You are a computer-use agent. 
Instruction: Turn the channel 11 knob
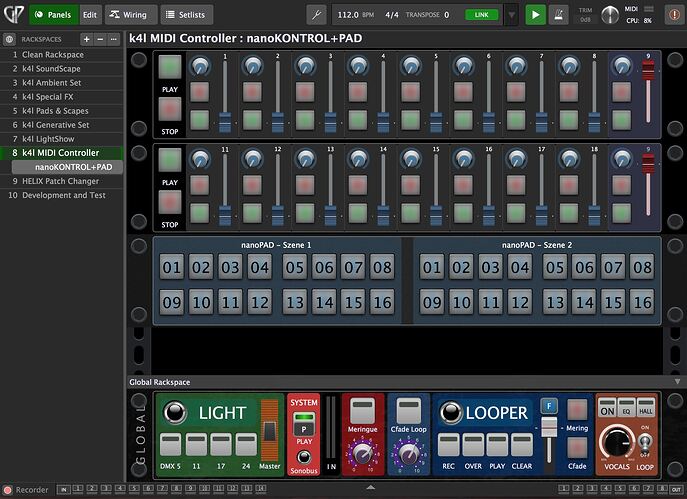pos(200,159)
